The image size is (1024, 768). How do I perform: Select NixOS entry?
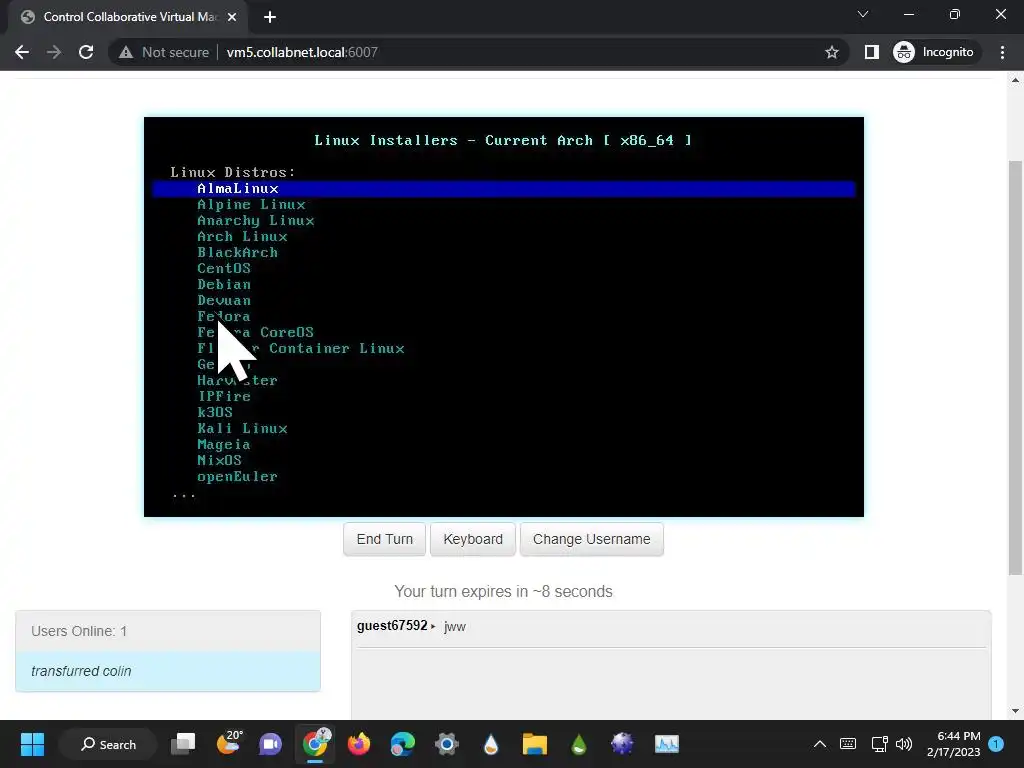coord(219,460)
